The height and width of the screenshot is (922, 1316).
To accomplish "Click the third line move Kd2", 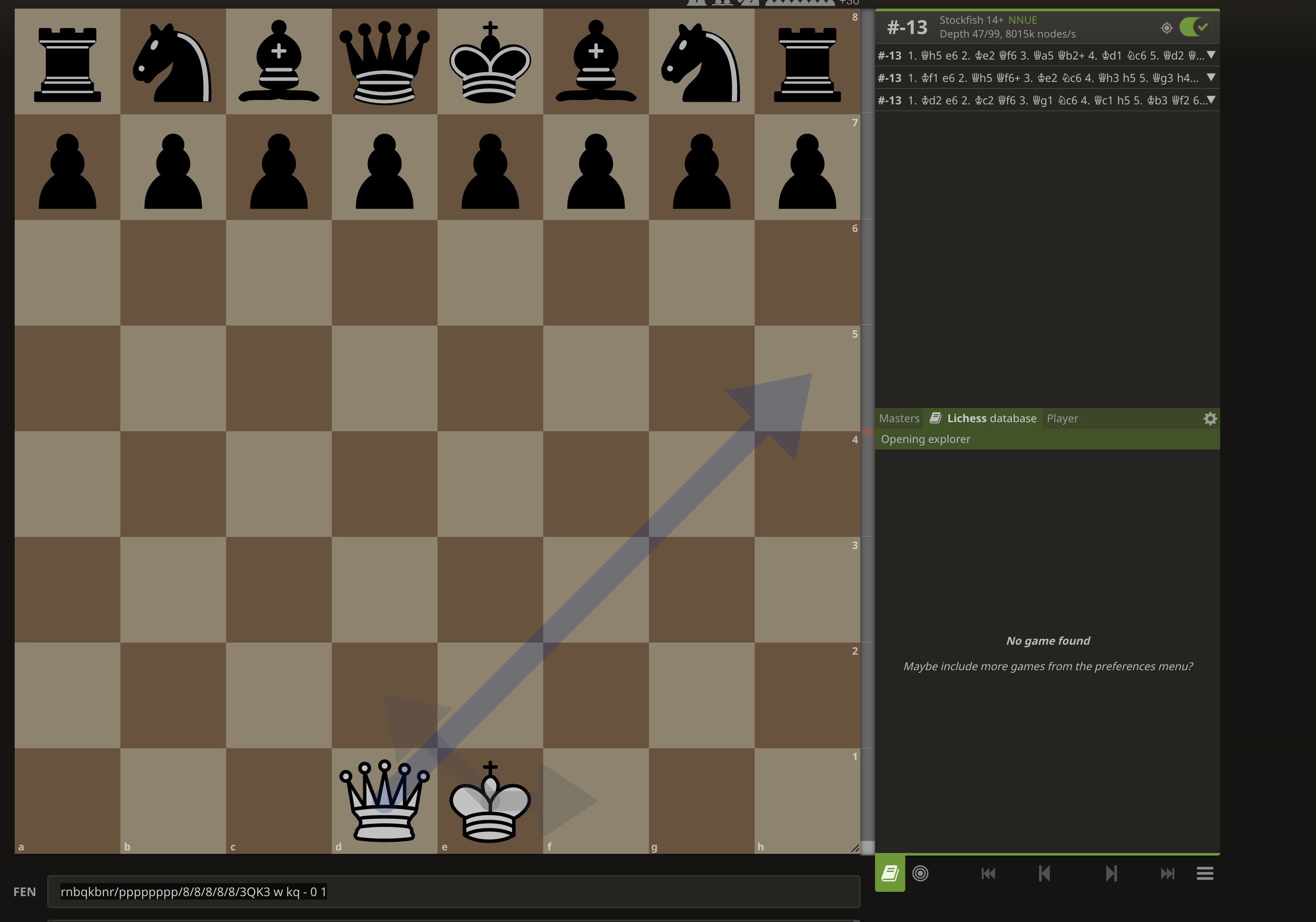I will pos(932,100).
